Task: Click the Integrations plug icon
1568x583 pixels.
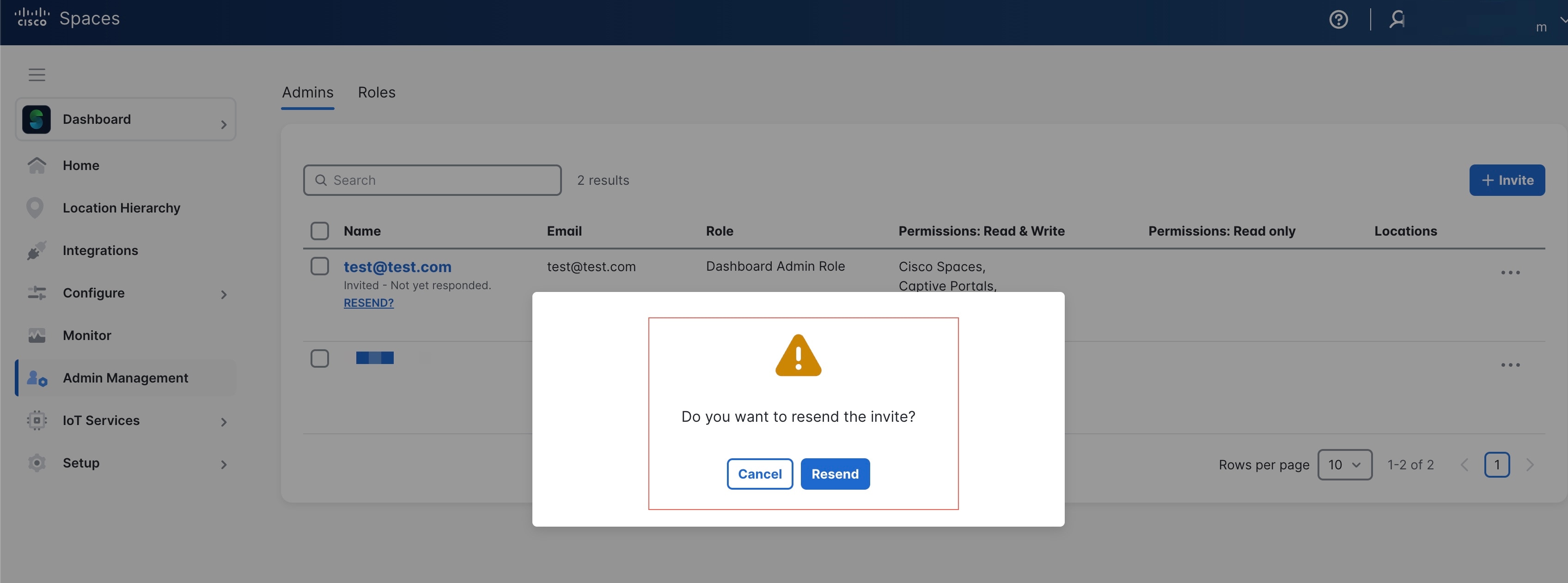Action: point(37,251)
